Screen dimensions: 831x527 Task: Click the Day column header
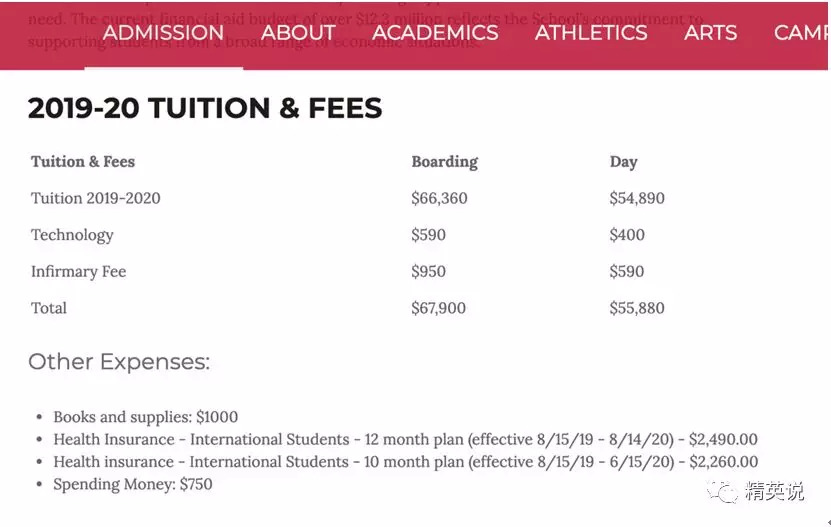pyautogui.click(x=623, y=162)
